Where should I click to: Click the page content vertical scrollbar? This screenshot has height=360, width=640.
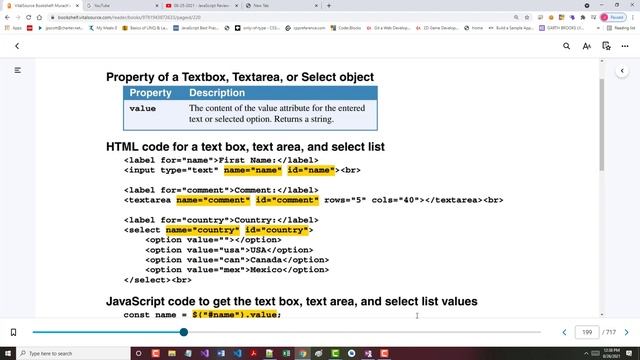[602, 124]
